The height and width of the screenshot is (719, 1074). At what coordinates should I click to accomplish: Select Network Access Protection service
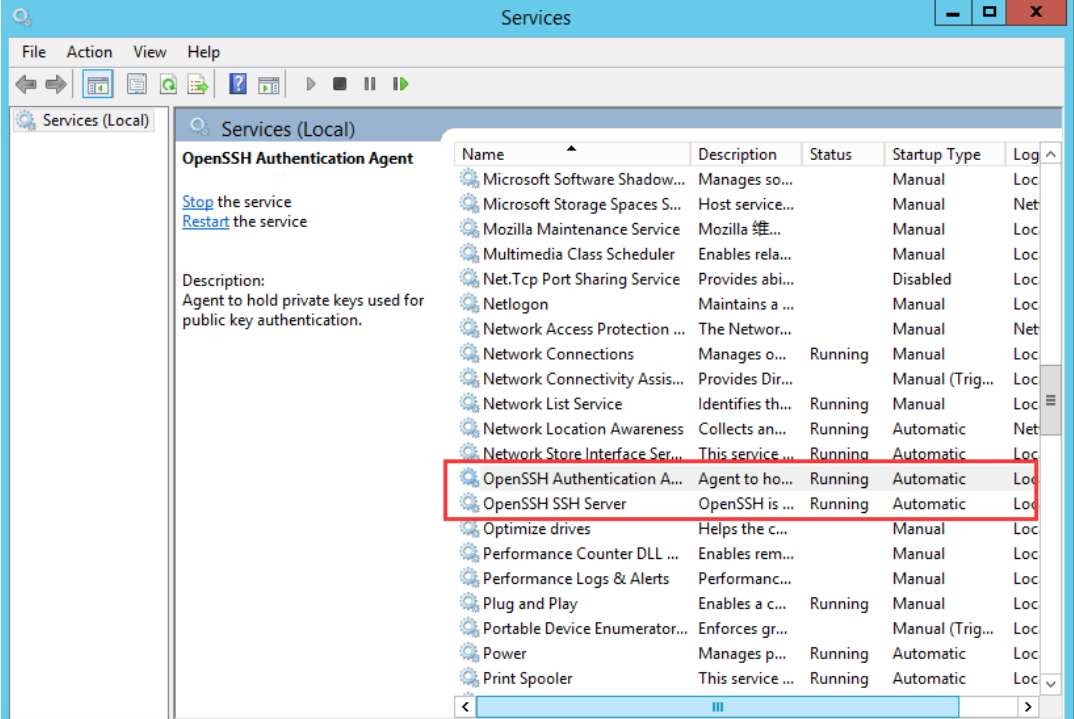[584, 329]
